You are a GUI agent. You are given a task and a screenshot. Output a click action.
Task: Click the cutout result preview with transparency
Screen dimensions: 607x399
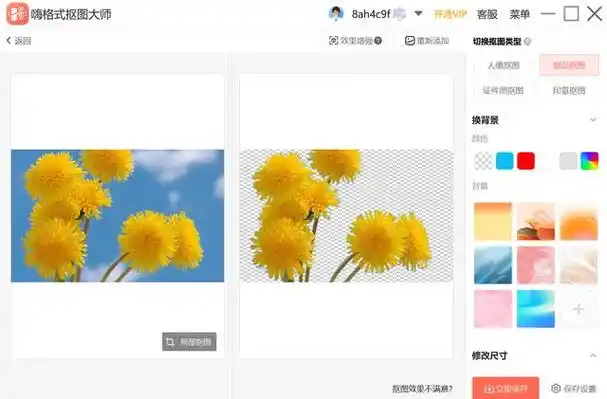(x=346, y=216)
